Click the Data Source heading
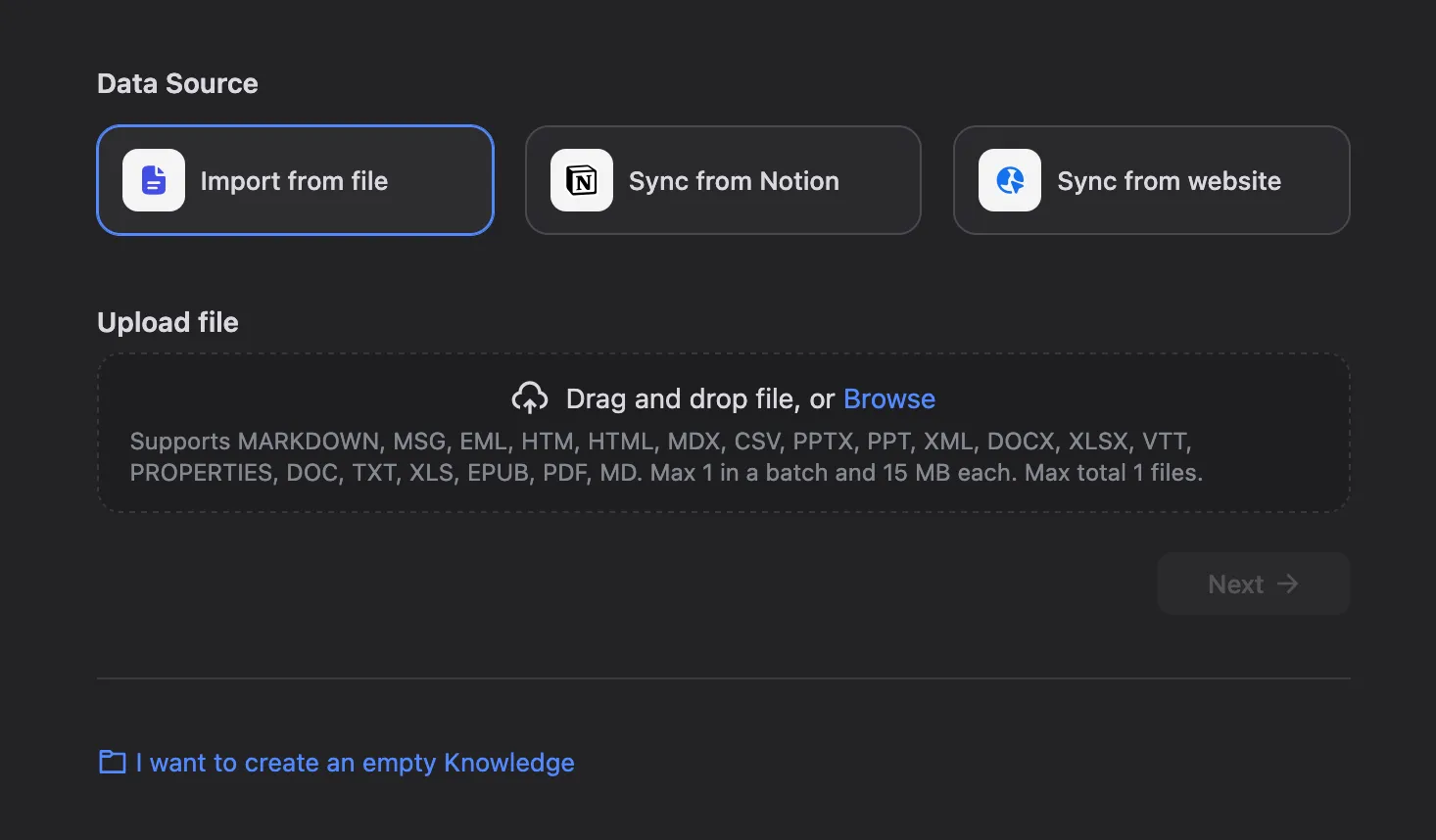Screen dimensions: 1436x840 pyautogui.click(x=177, y=84)
